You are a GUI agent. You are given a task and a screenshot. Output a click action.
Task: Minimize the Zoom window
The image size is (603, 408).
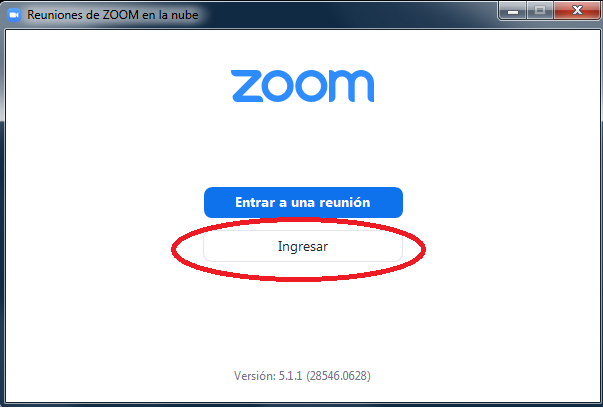513,10
